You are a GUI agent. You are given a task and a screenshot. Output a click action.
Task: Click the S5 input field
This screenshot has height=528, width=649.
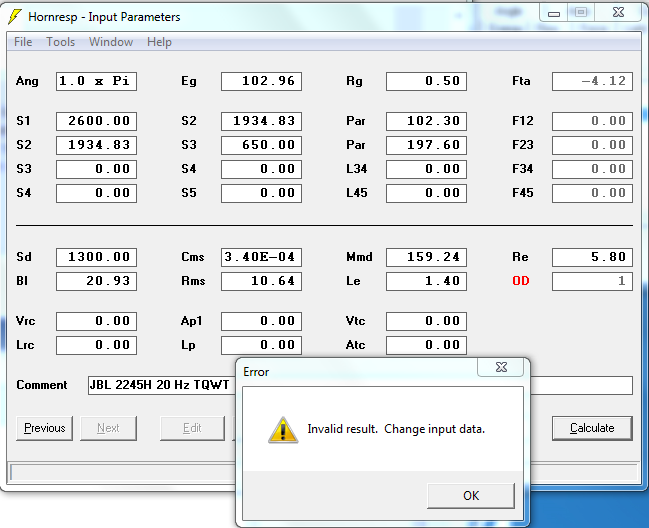pyautogui.click(x=261, y=193)
